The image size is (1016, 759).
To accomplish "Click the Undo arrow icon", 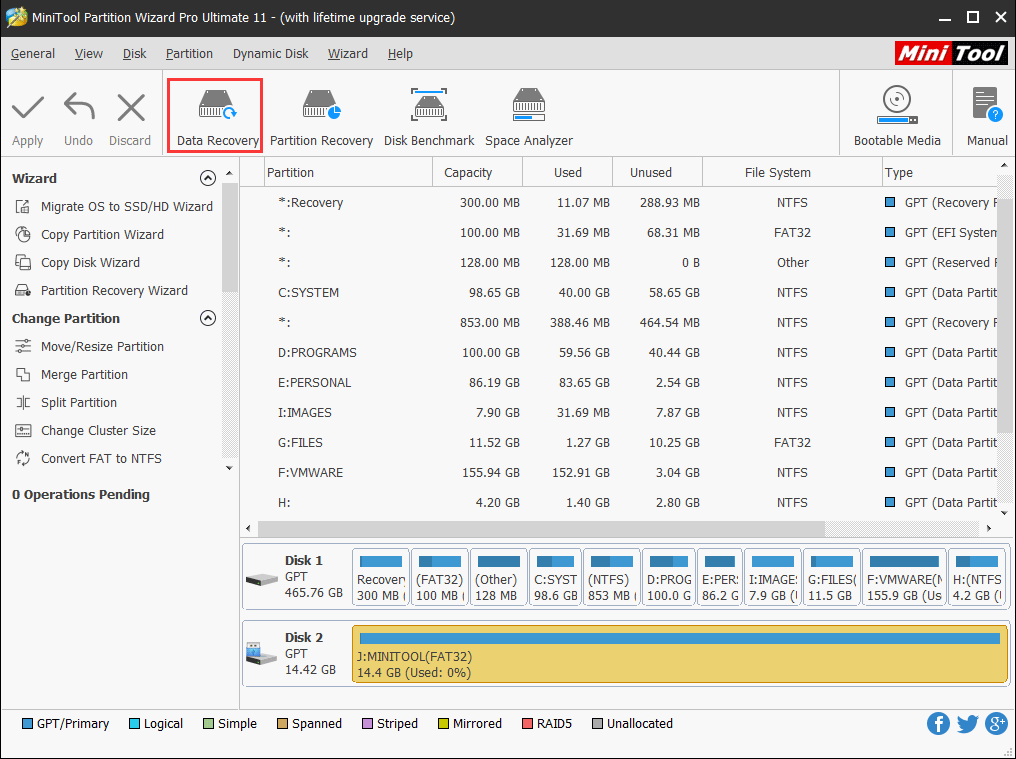I will (79, 107).
